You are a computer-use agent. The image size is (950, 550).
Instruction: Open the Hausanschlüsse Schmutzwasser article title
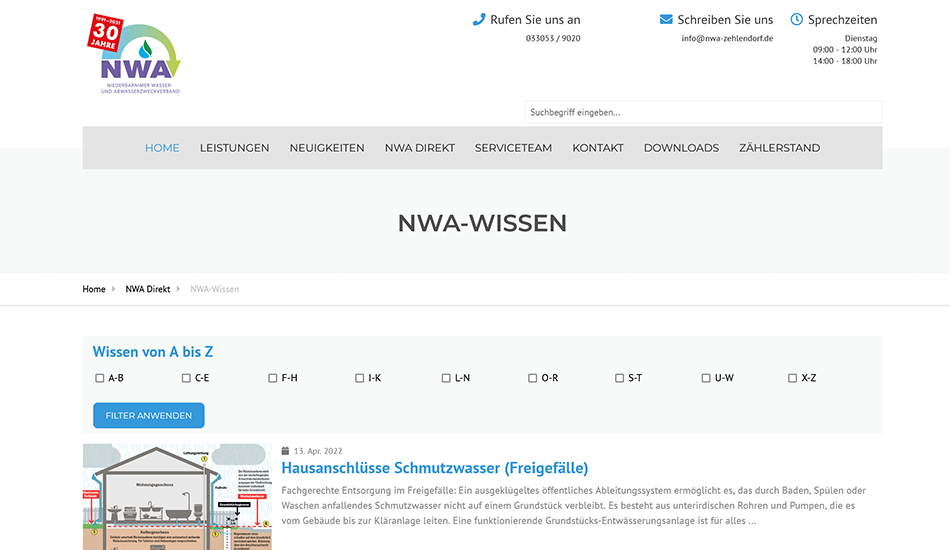434,468
